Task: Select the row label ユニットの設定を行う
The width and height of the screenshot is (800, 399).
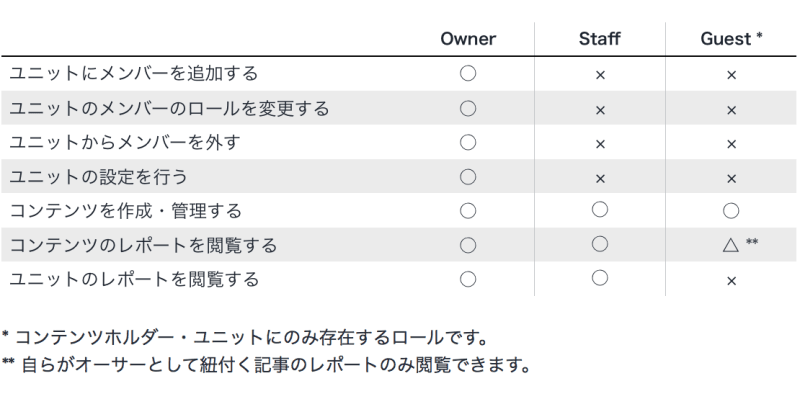Action: pyautogui.click(x=98, y=177)
